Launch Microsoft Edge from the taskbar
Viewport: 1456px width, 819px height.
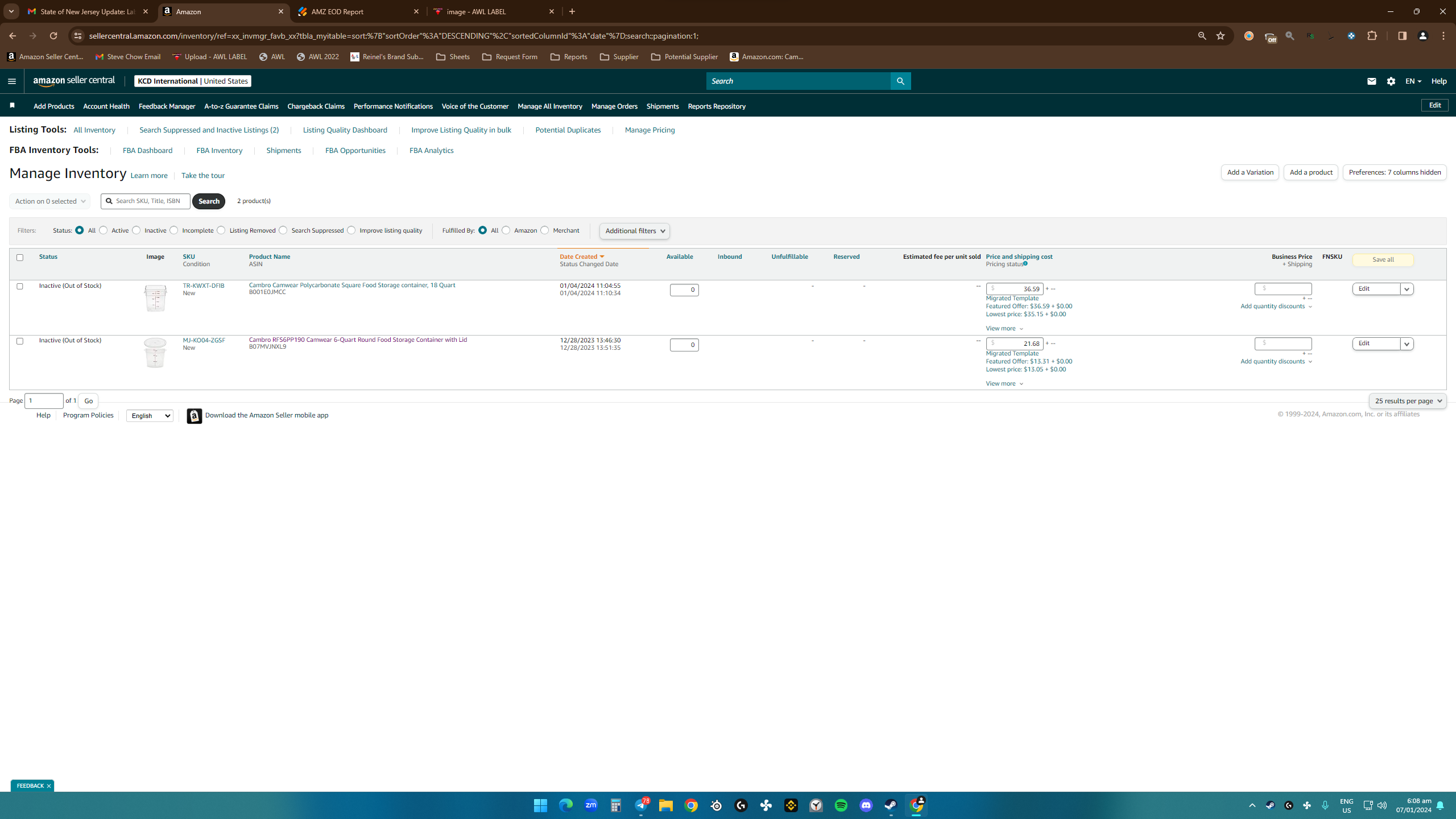[565, 805]
